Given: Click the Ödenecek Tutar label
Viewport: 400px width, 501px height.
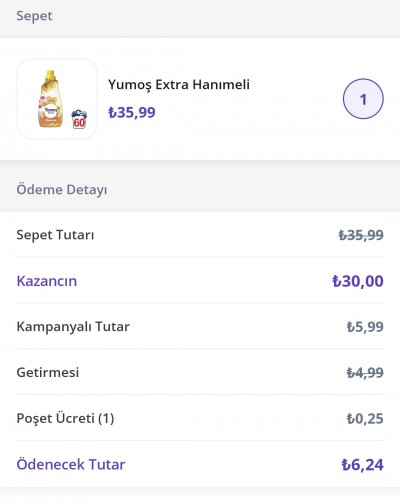Looking at the screenshot, I should pos(71,464).
